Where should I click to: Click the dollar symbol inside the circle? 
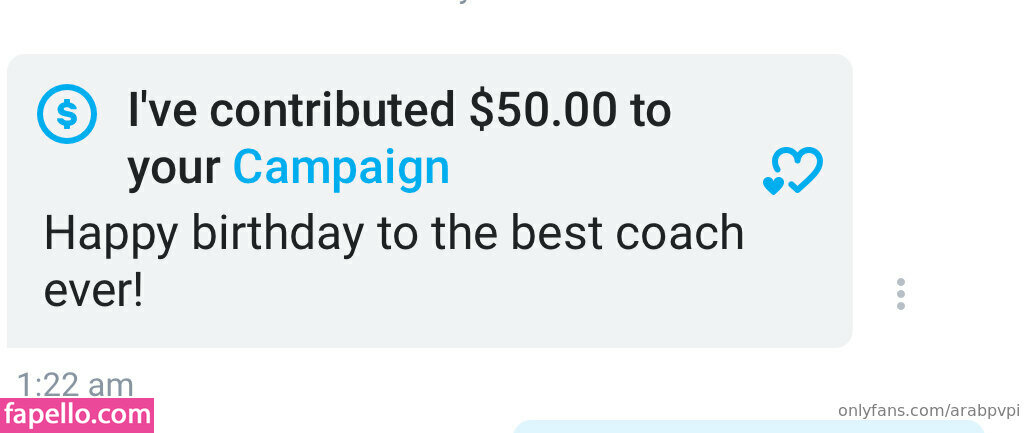click(x=67, y=115)
